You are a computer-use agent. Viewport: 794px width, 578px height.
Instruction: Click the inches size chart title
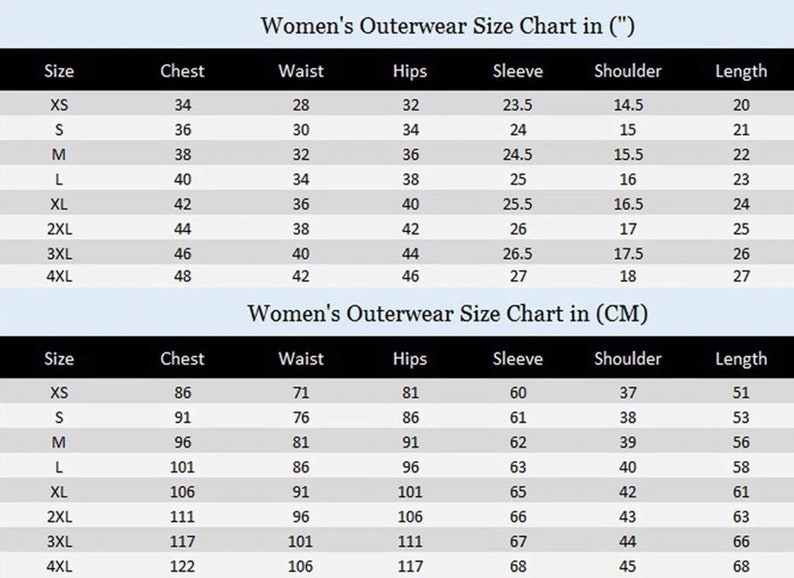pyautogui.click(x=447, y=26)
